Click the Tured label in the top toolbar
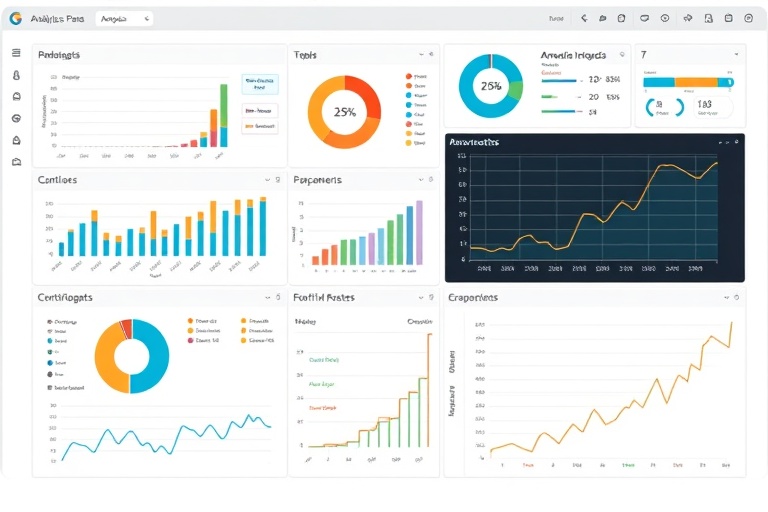 (556, 18)
